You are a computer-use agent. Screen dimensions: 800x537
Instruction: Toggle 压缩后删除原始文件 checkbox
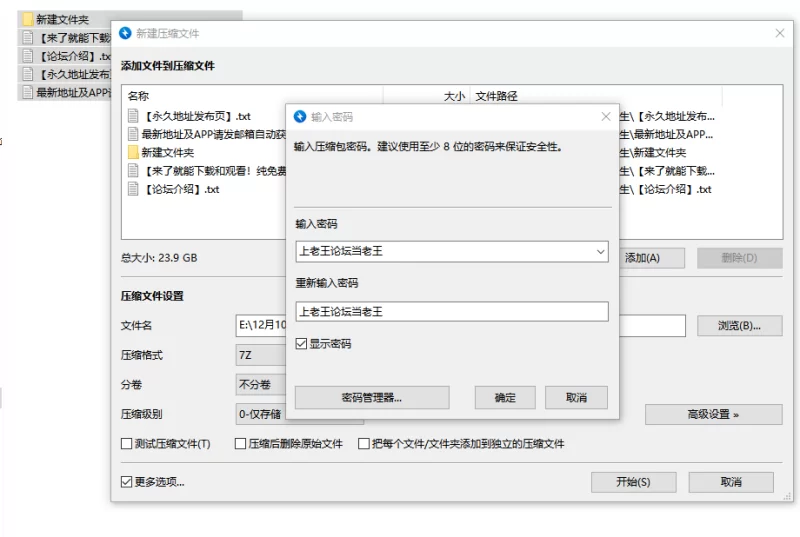click(x=241, y=444)
